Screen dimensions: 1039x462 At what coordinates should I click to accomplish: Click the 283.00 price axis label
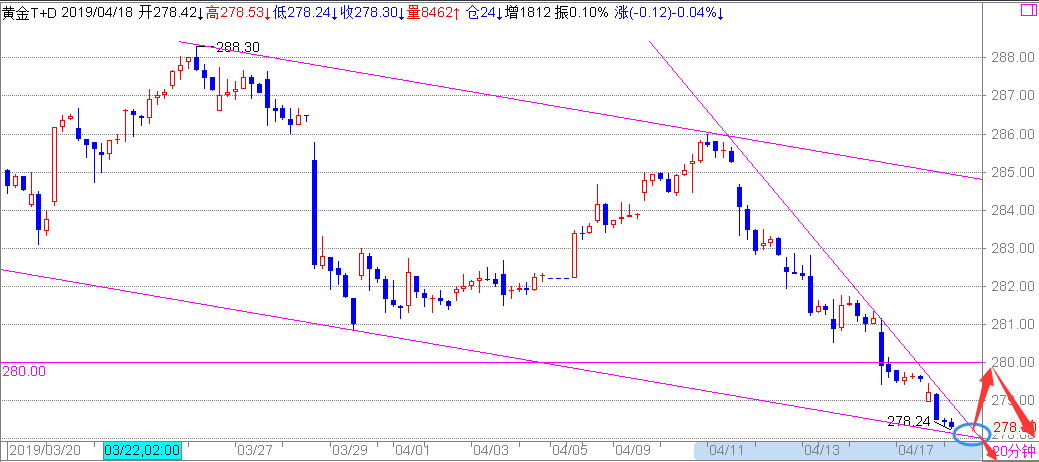click(1011, 249)
